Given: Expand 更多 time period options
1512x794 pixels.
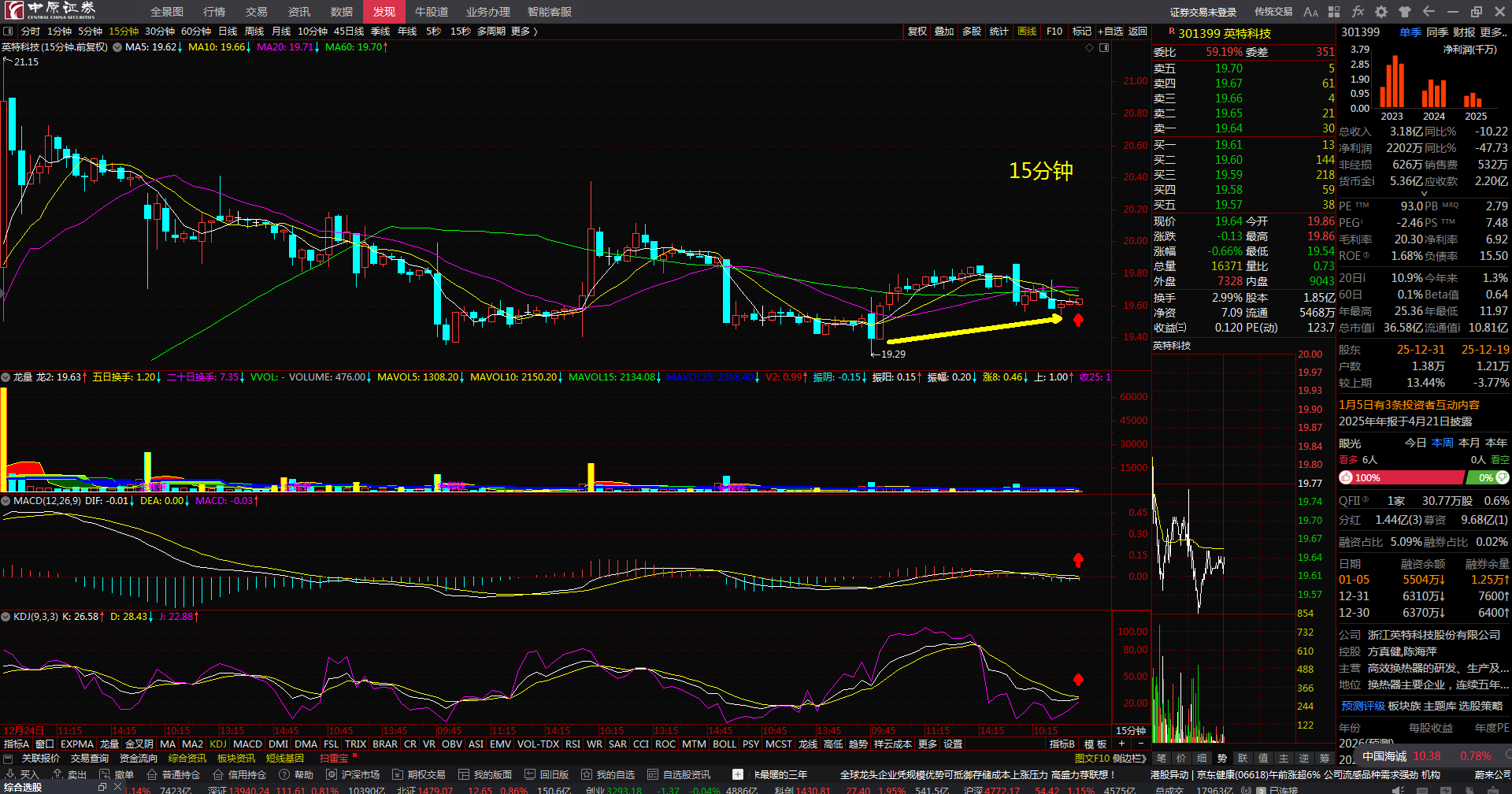Looking at the screenshot, I should (524, 32).
